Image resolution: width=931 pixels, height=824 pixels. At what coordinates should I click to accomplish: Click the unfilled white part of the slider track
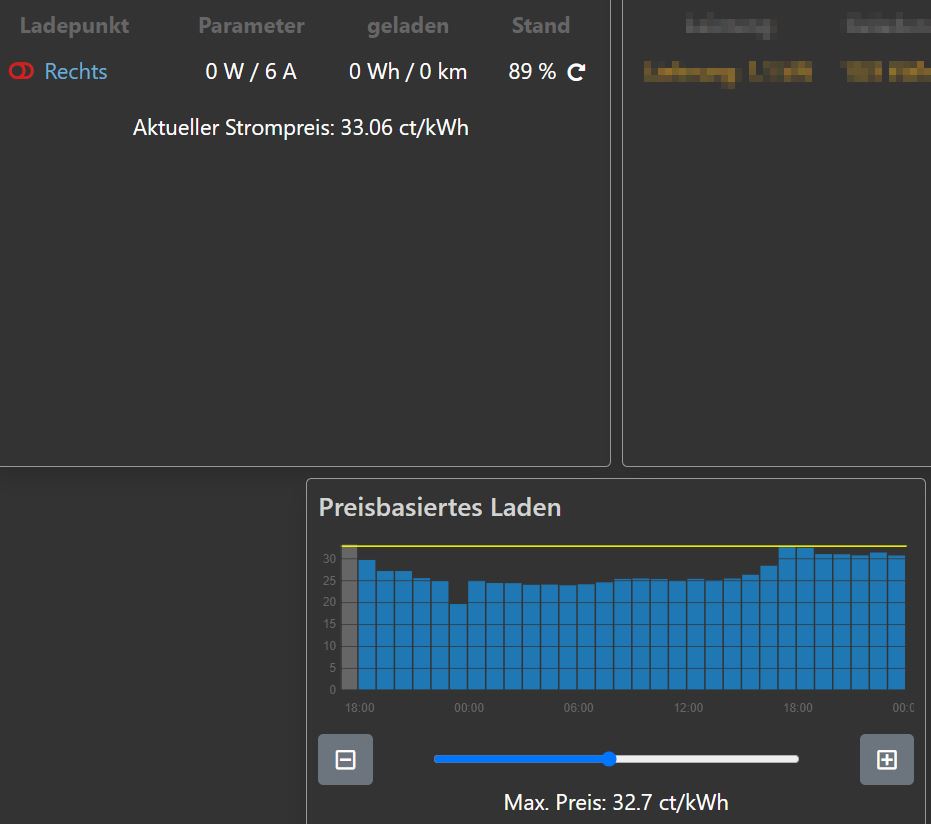point(710,759)
